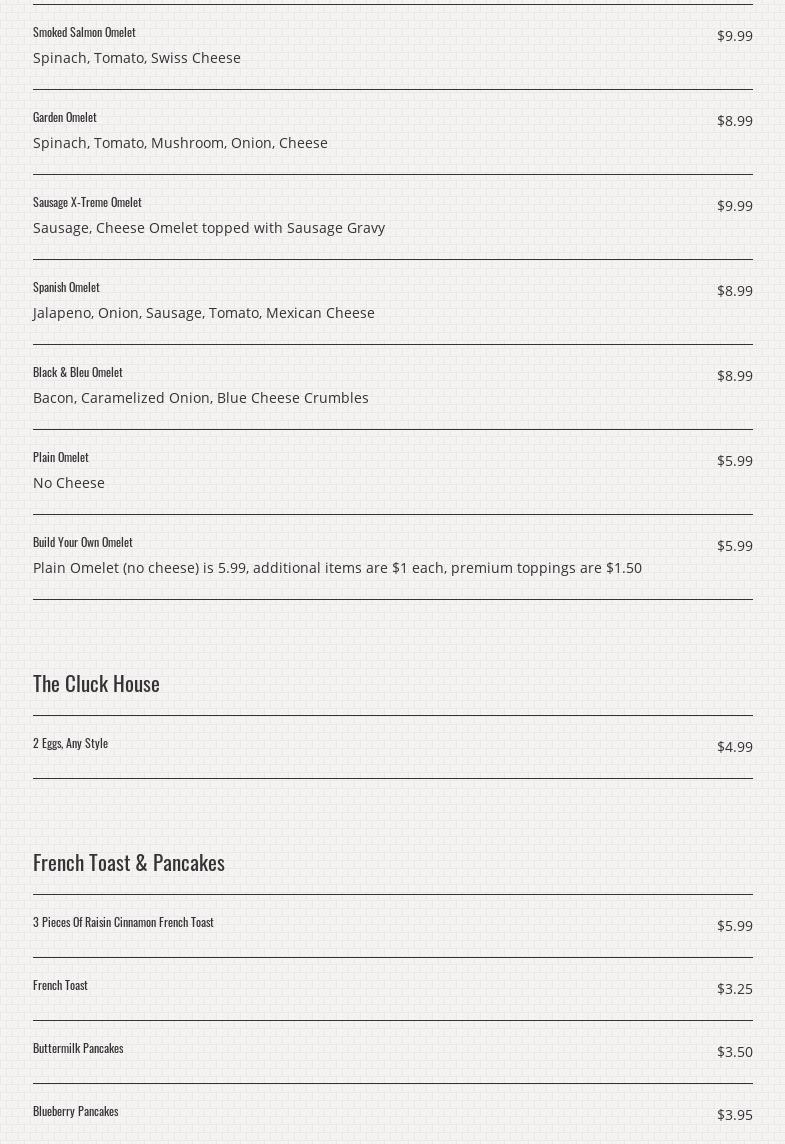This screenshot has width=785, height=1144.
Task: Click the Smoked Salmon Omelet title
Action: 84,32
